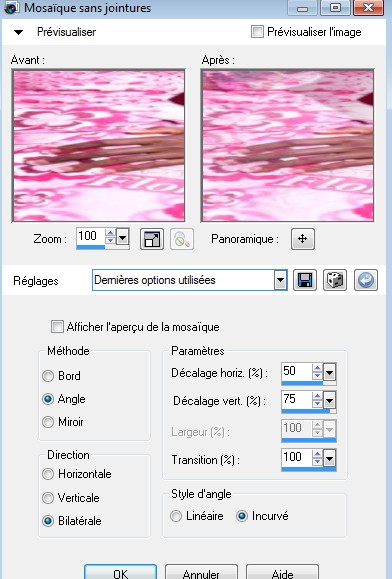Choose the Linéaire angle style
Screen dimensions: 392x579
coord(176,516)
